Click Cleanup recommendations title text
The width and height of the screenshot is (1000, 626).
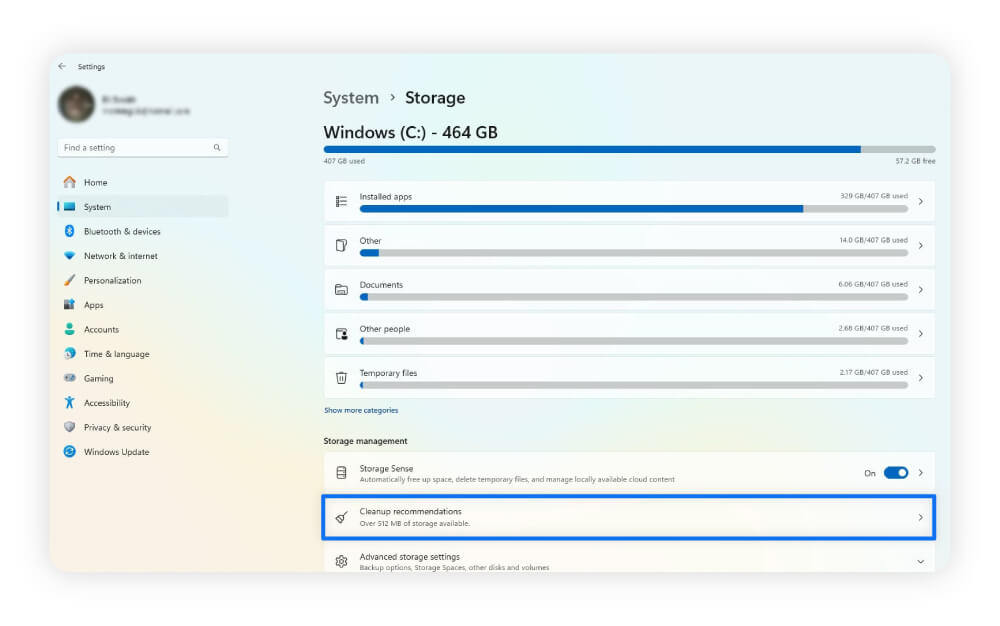(x=411, y=511)
